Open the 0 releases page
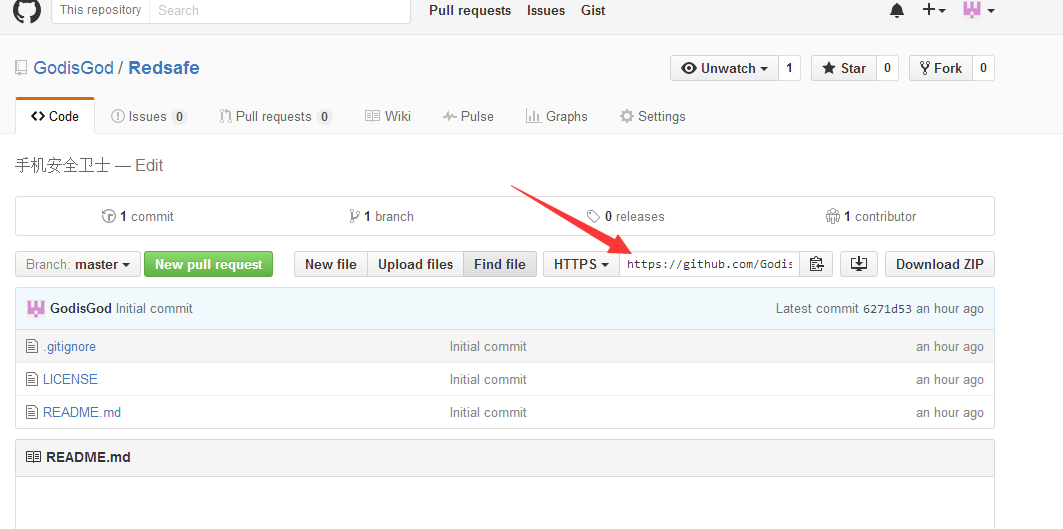The image size is (1063, 529). pos(626,216)
